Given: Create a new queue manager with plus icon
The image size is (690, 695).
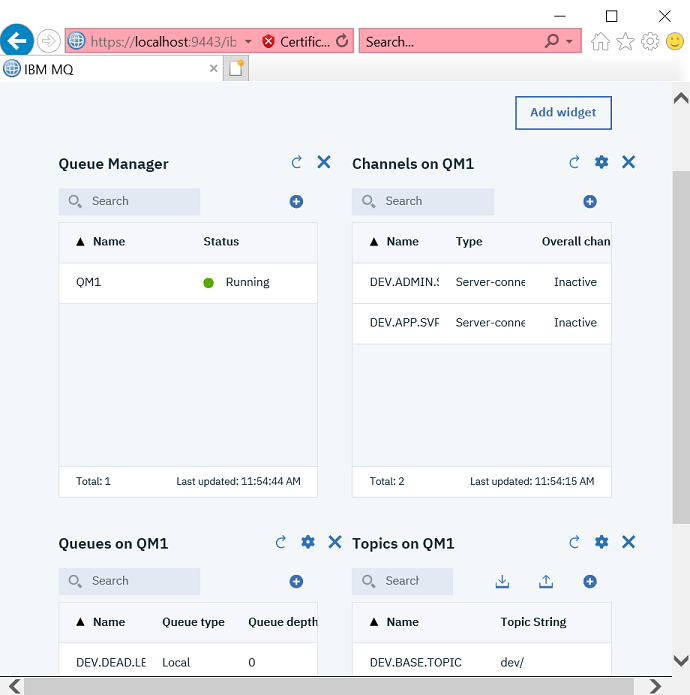Looking at the screenshot, I should tap(296, 202).
